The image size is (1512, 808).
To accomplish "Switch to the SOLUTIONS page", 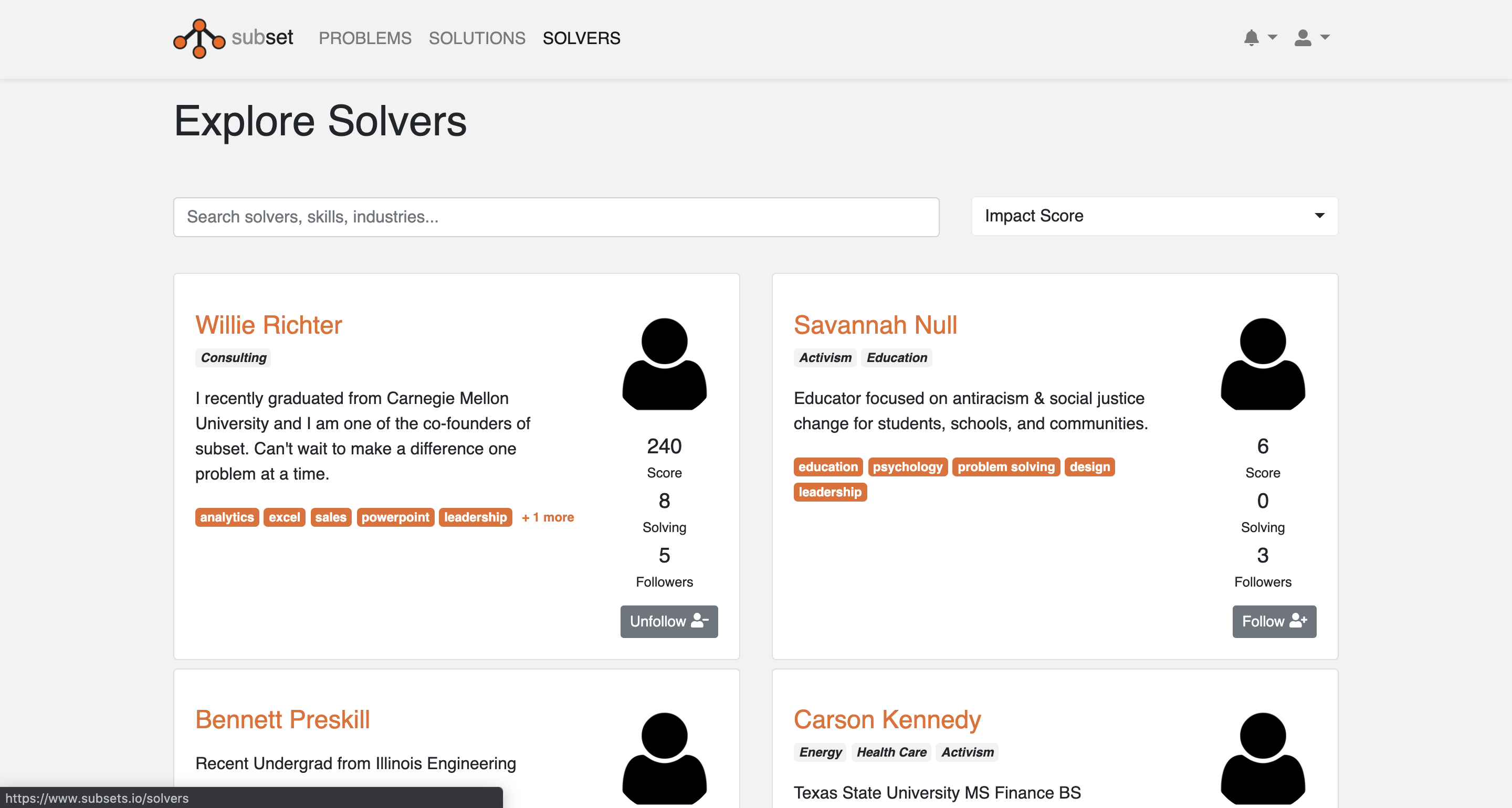I will (477, 38).
